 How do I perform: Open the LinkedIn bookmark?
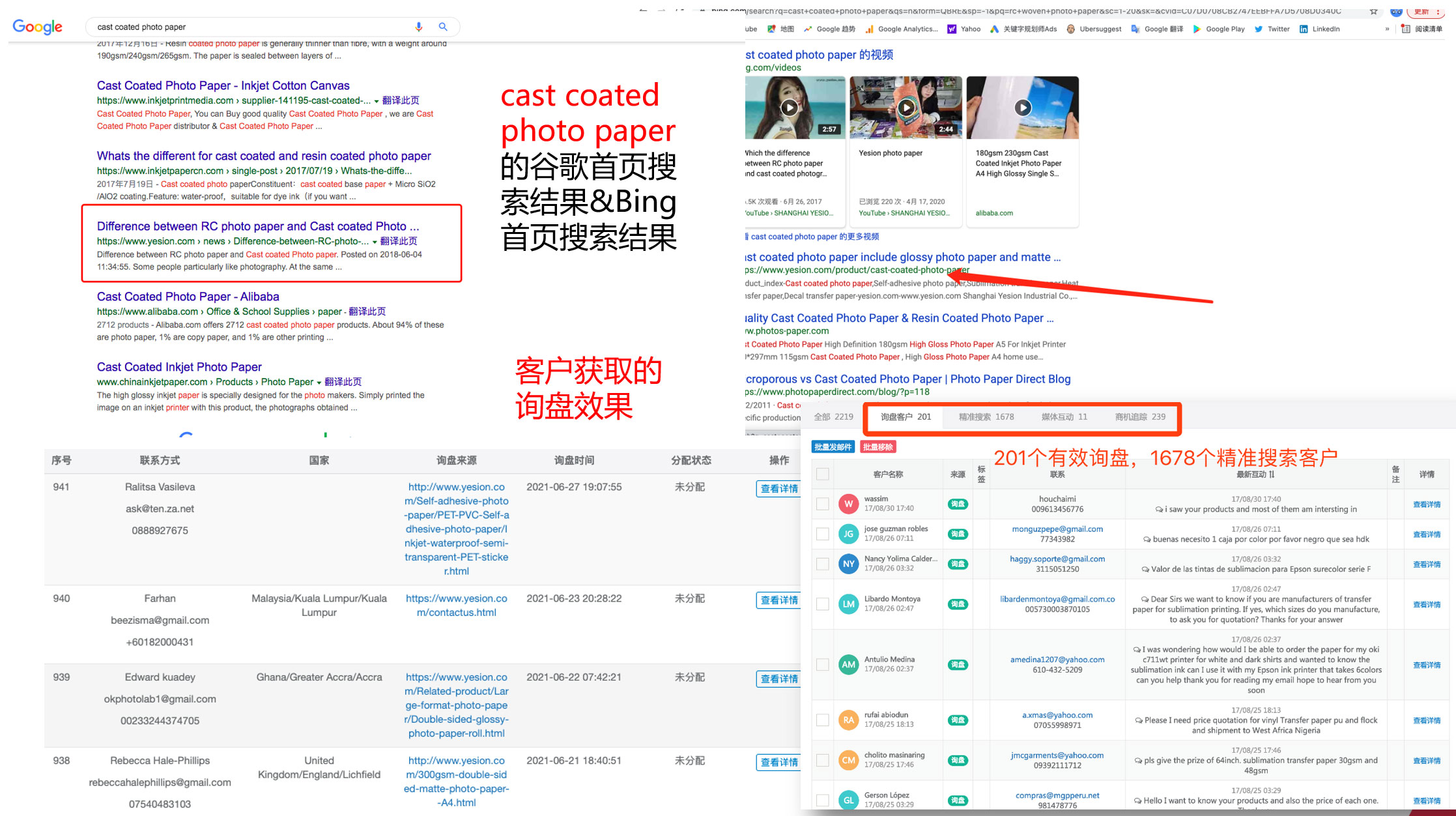click(1320, 29)
